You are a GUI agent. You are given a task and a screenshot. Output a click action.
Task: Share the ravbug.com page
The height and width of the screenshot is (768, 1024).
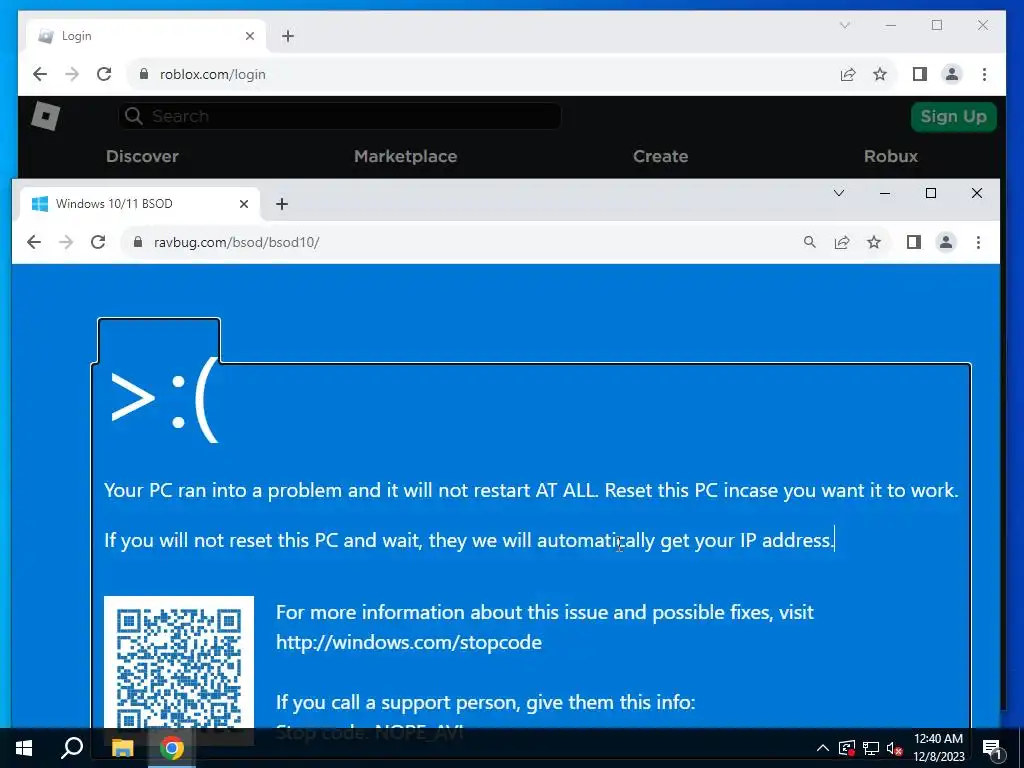coord(842,242)
